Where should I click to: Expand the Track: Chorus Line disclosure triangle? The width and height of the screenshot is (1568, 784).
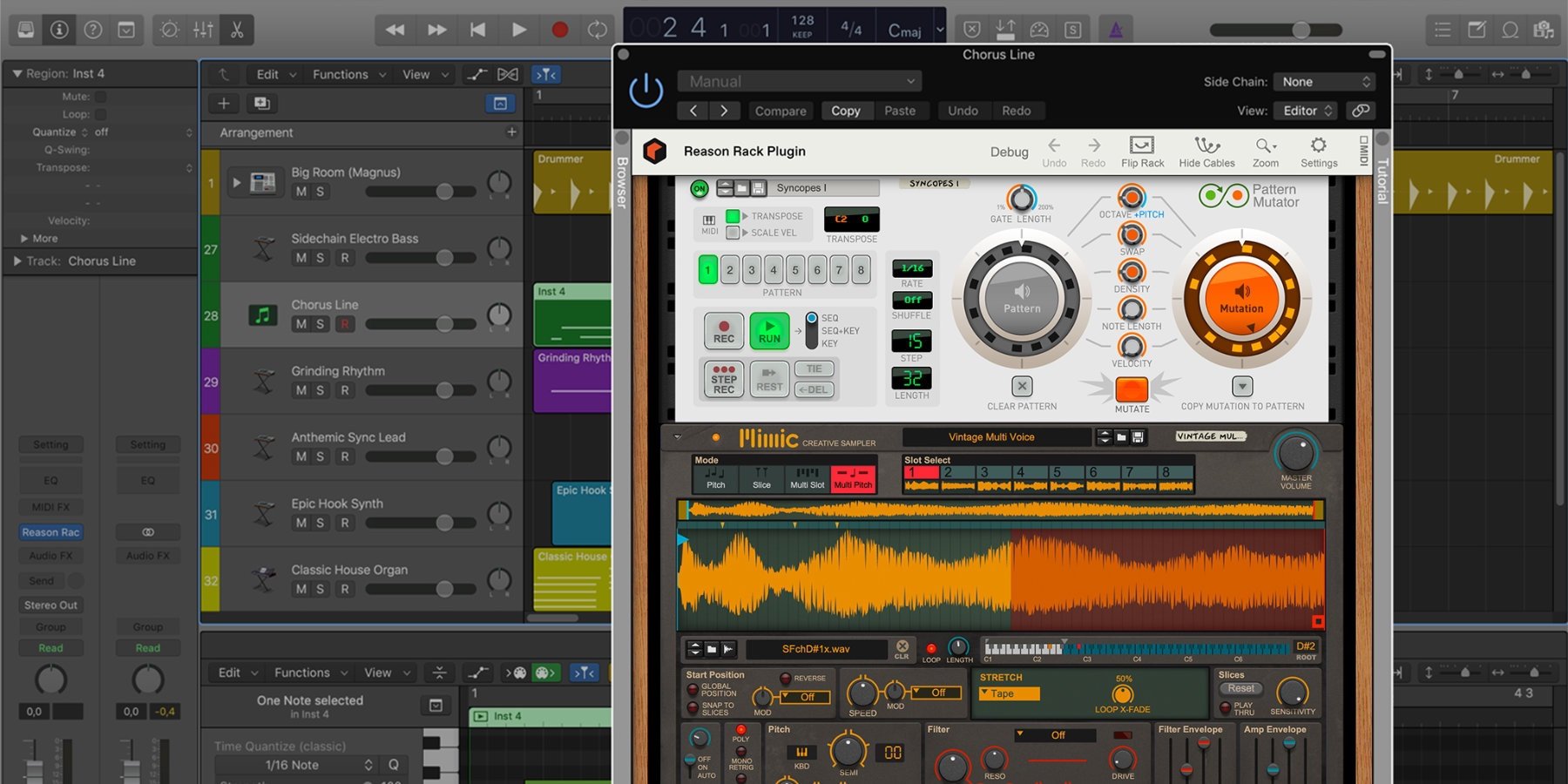tap(17, 260)
